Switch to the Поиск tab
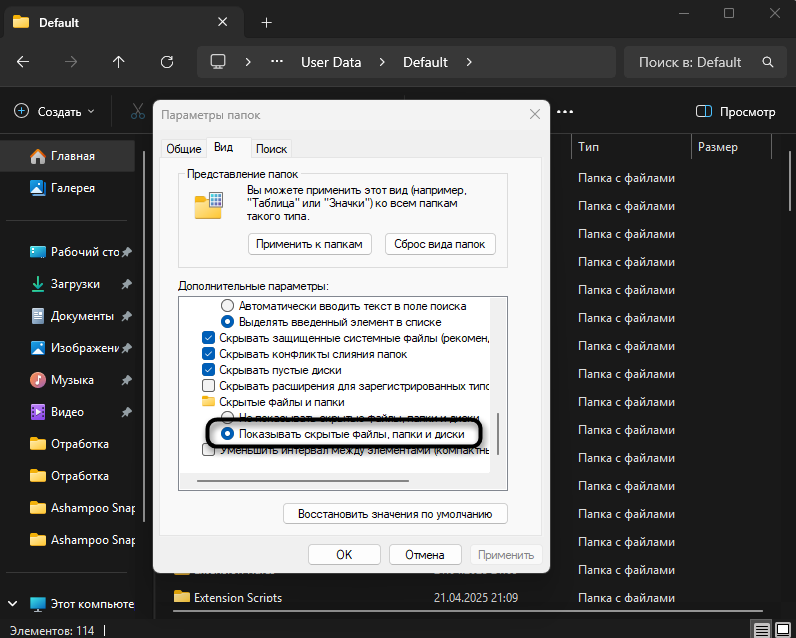The image size is (796, 638). (x=271, y=148)
